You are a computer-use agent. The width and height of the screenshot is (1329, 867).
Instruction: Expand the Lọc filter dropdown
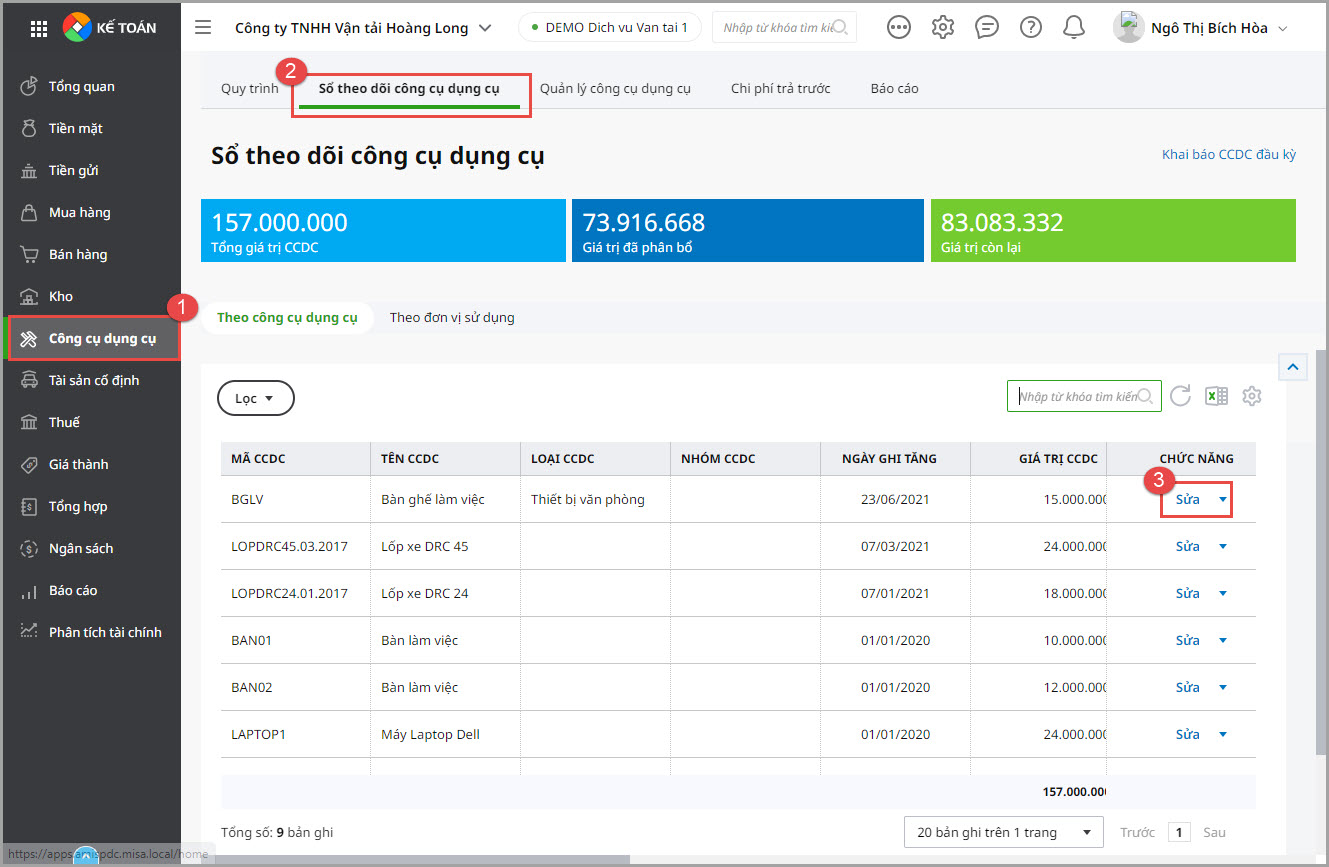[255, 398]
